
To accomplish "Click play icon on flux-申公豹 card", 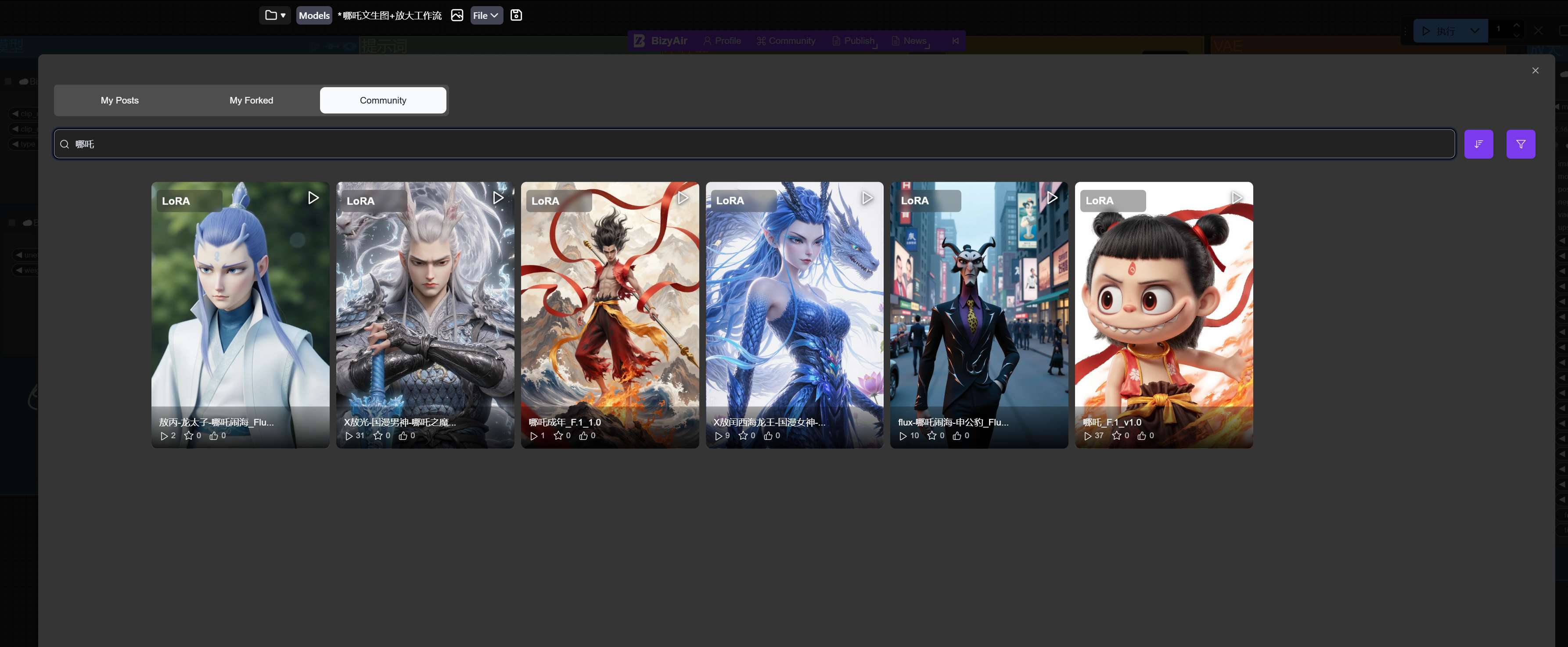I will [1052, 198].
